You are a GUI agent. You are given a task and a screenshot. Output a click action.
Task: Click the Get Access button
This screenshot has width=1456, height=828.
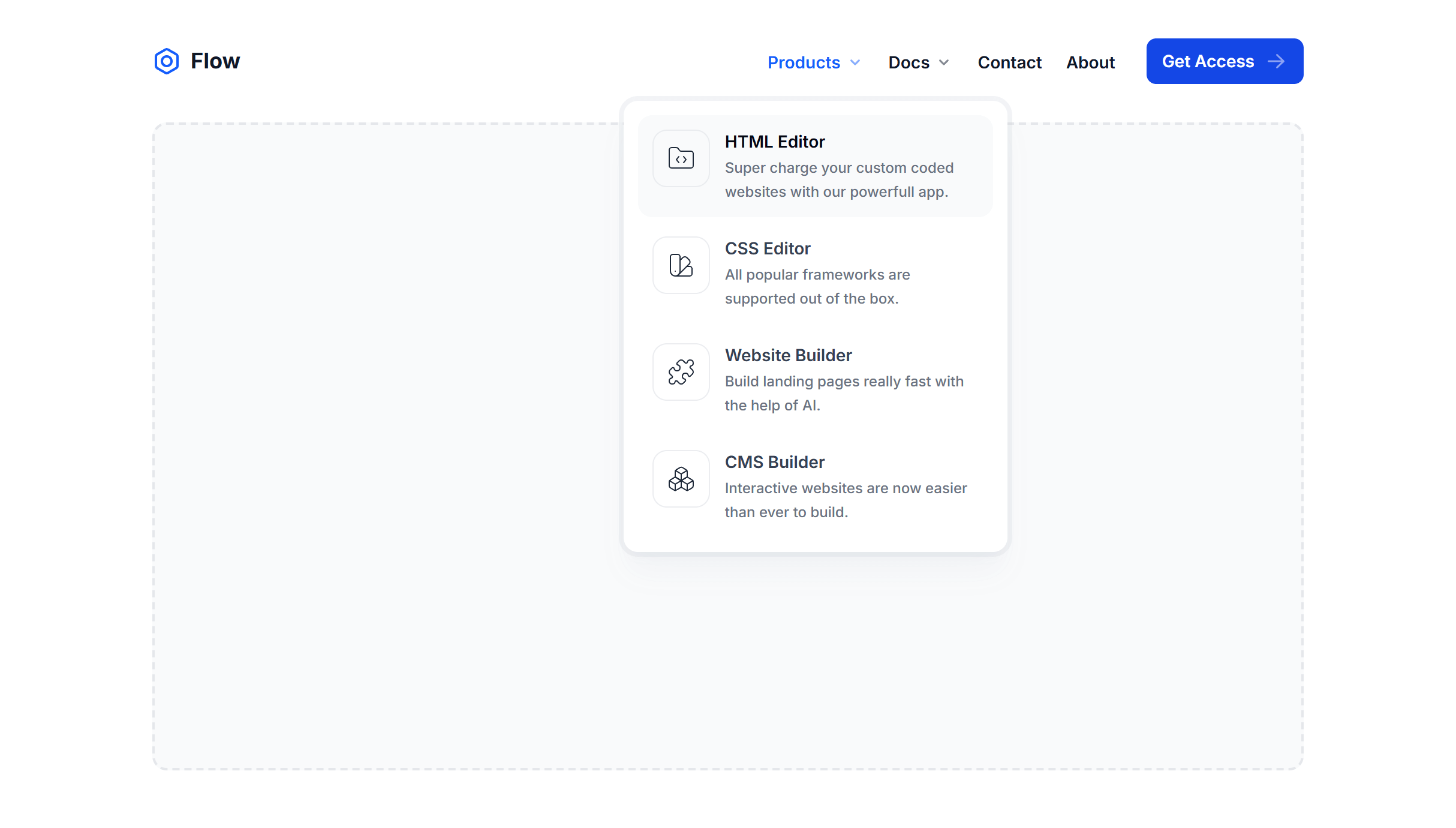tap(1224, 61)
